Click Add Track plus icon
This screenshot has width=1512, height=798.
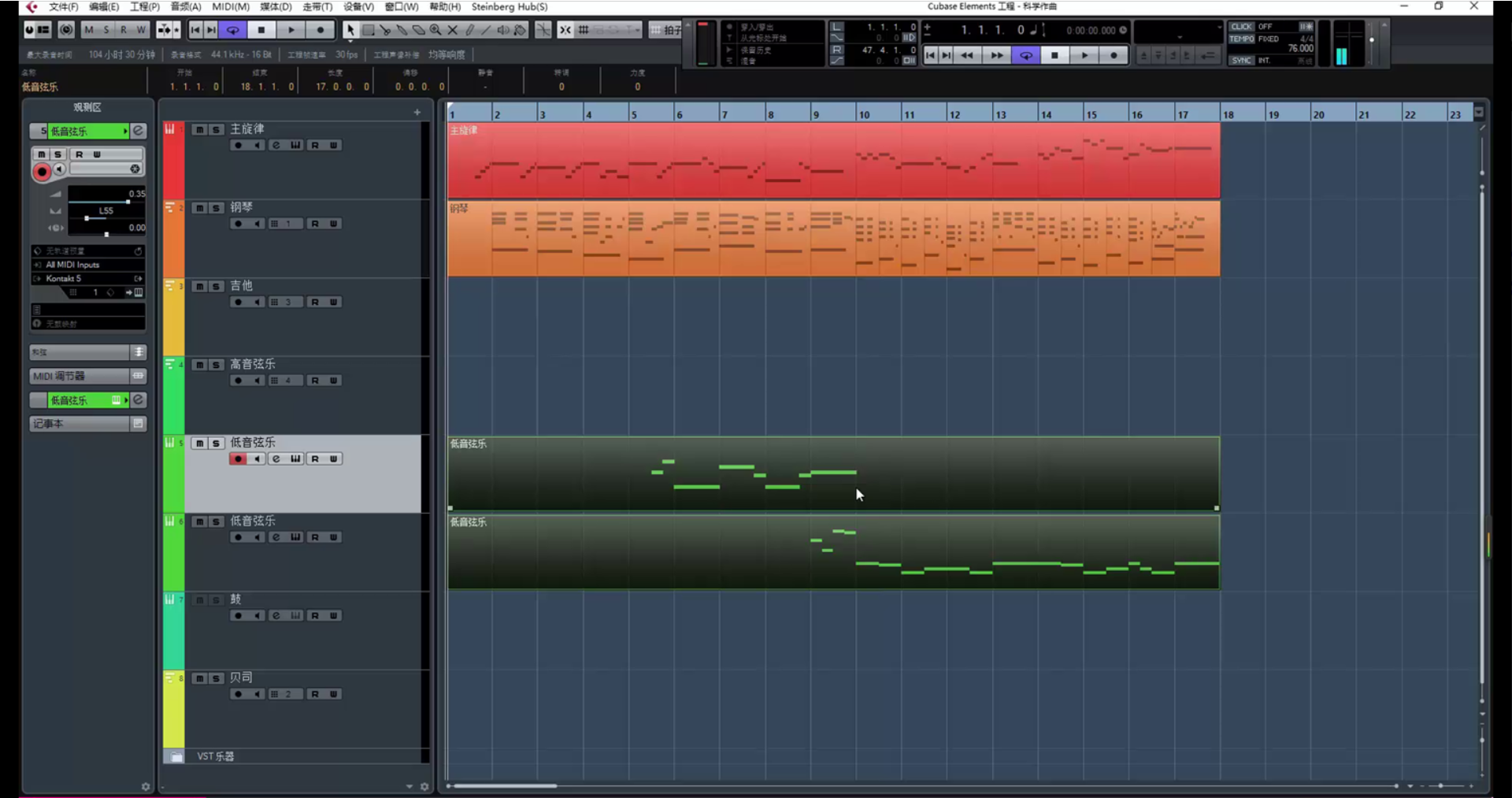click(x=417, y=113)
